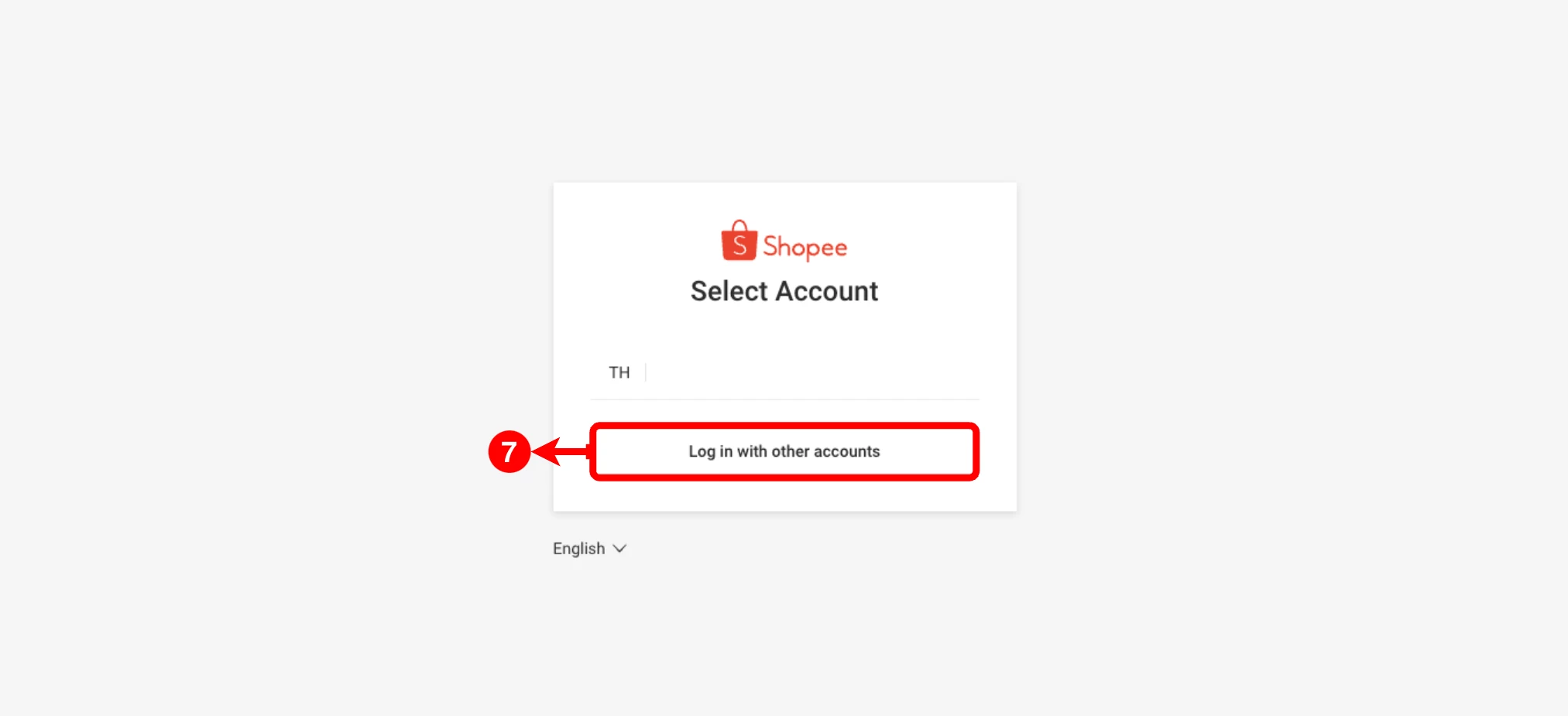Click the chevron icon beside English
This screenshot has width=1568, height=716.
pos(619,549)
